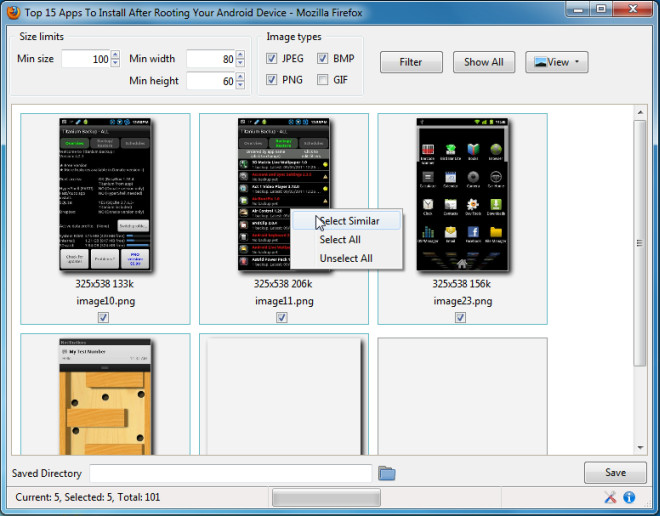Click the progress bar in status bar
660x516 pixels.
tap(326, 497)
